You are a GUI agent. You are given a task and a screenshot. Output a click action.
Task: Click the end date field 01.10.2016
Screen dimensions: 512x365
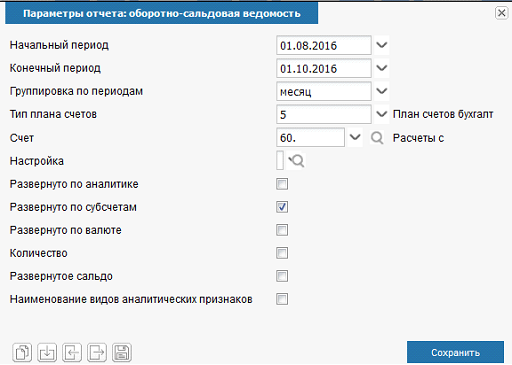click(324, 68)
